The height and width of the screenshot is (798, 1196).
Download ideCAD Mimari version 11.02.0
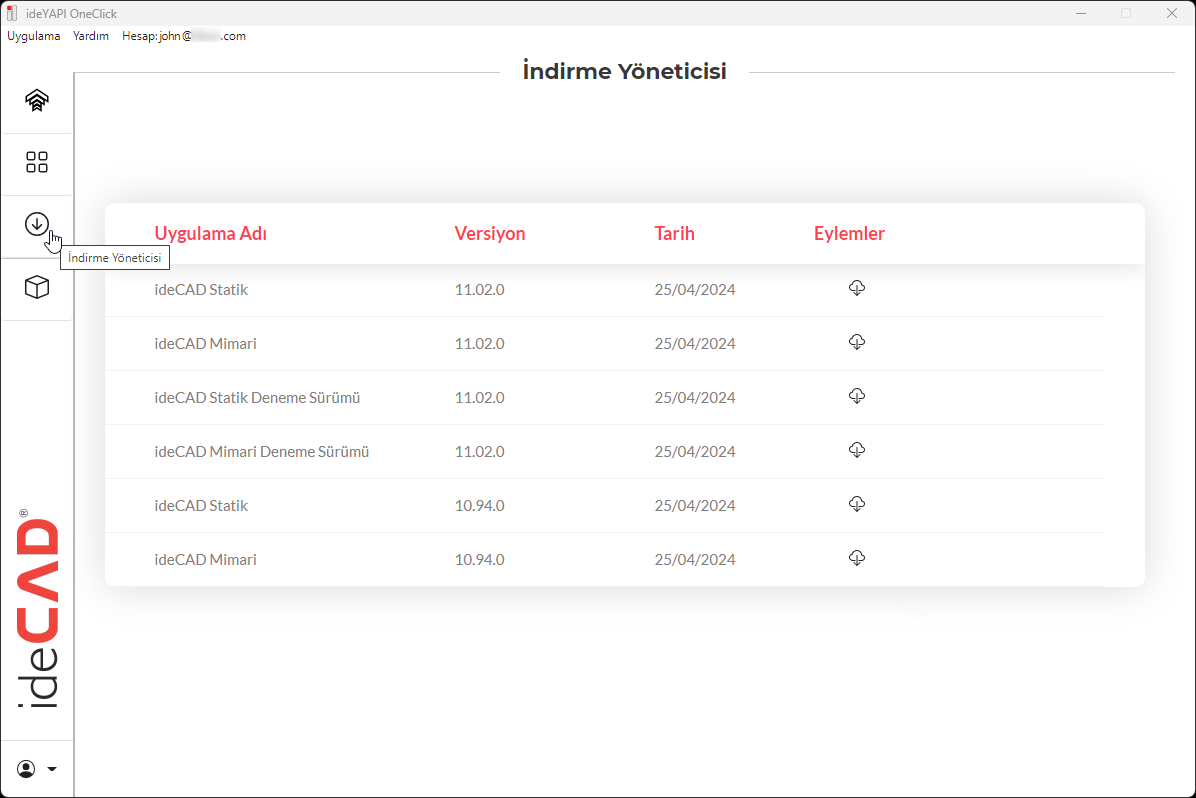click(856, 343)
